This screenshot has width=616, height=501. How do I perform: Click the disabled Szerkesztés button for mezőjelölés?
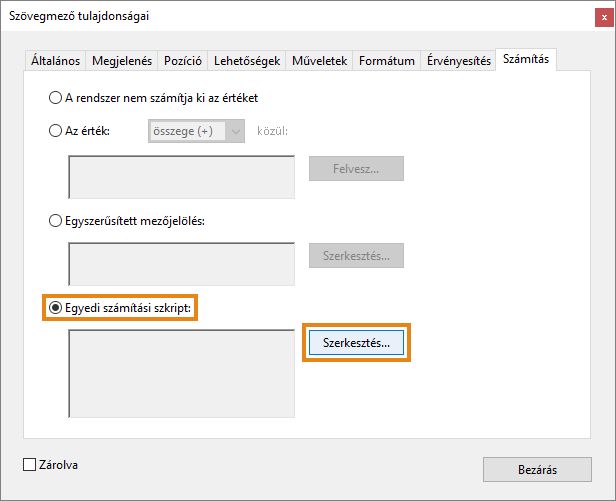click(356, 256)
